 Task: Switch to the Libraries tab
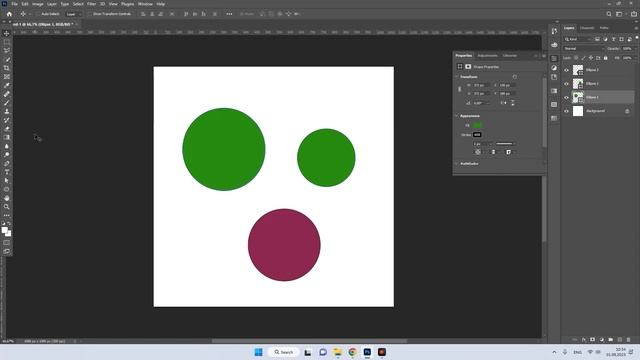[x=510, y=56]
